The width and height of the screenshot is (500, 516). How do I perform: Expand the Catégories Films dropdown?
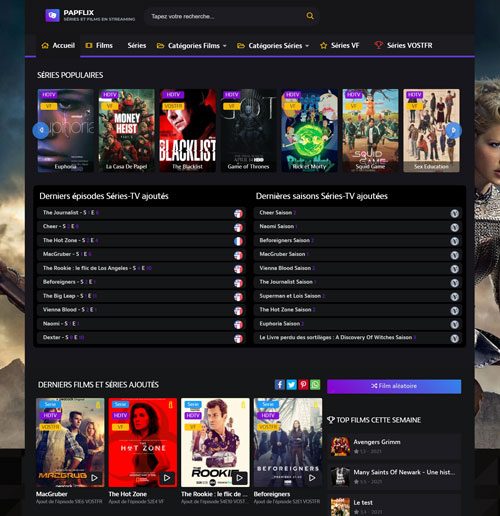point(192,46)
